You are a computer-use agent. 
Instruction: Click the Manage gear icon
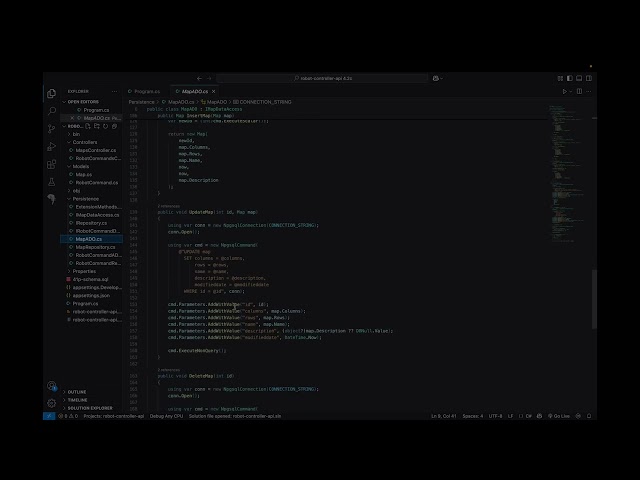pos(52,403)
